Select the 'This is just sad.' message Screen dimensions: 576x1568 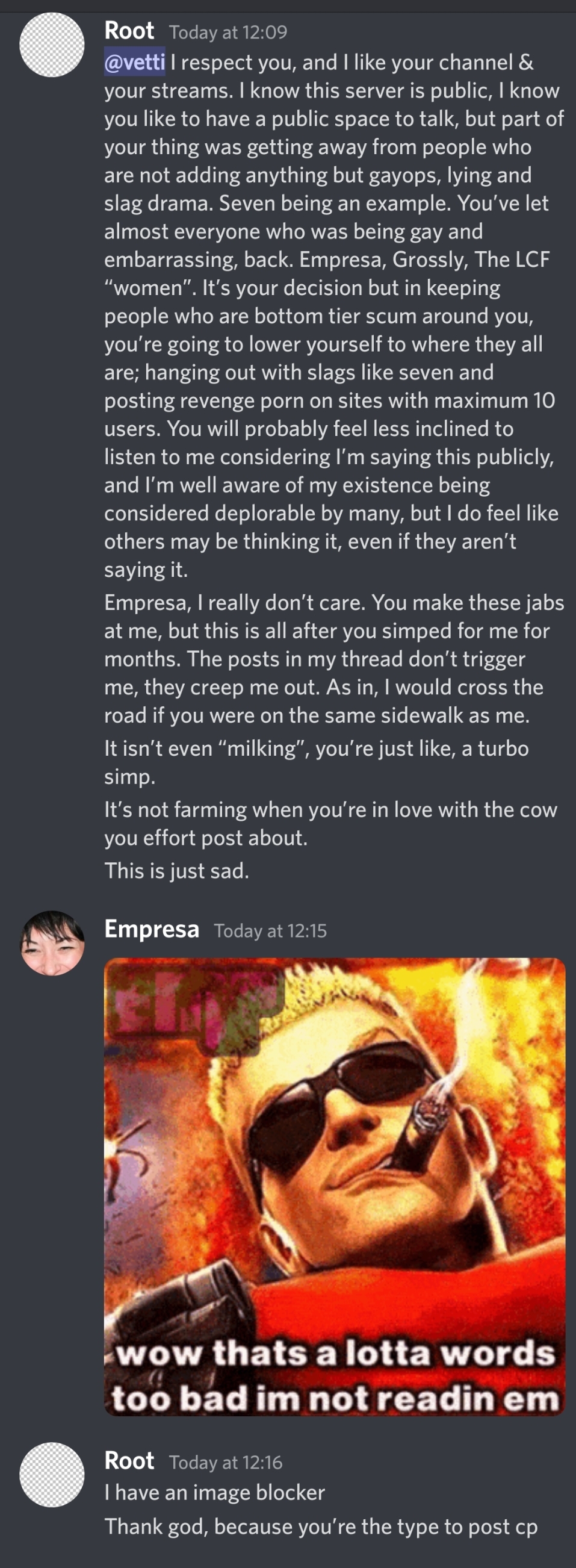(177, 871)
